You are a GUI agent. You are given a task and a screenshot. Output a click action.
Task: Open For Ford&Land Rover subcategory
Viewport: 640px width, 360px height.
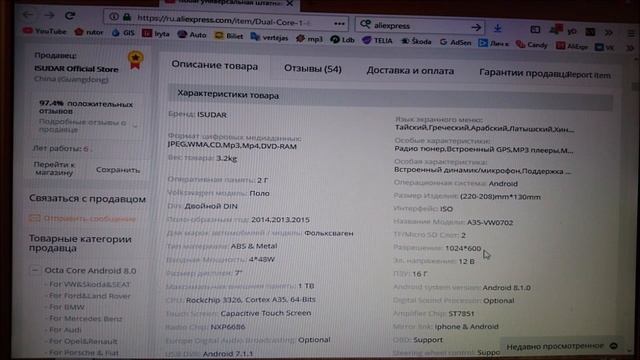pyautogui.click(x=89, y=296)
